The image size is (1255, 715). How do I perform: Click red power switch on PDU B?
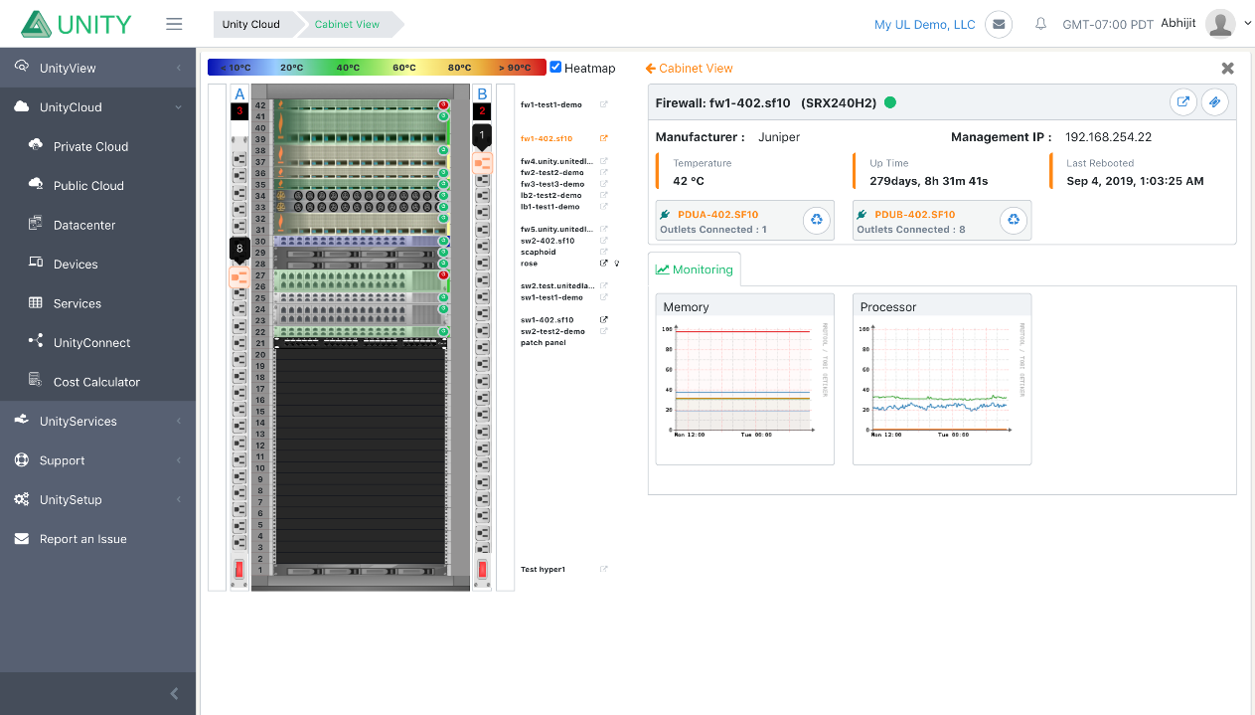coord(482,570)
